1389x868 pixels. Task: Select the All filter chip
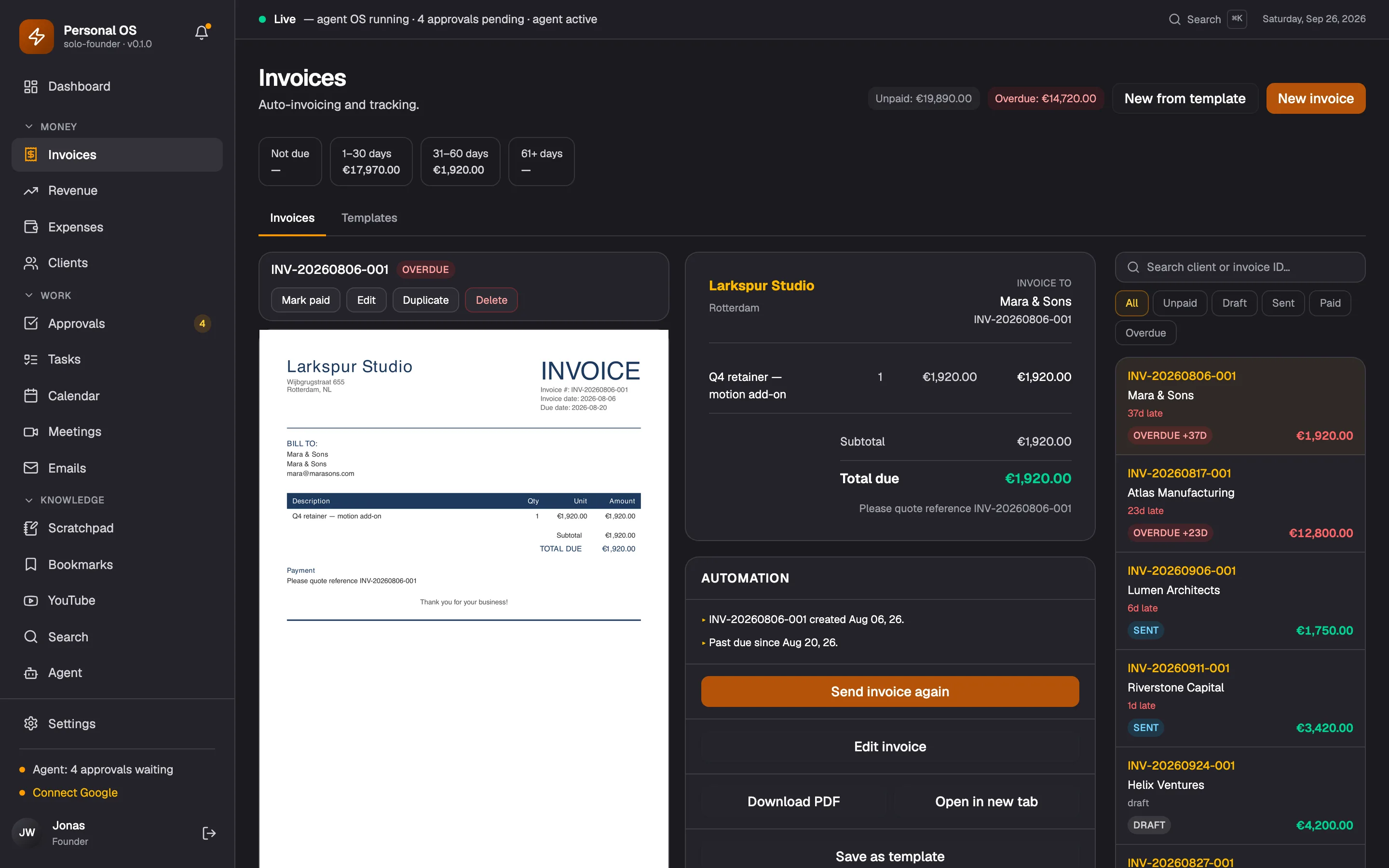(1131, 303)
